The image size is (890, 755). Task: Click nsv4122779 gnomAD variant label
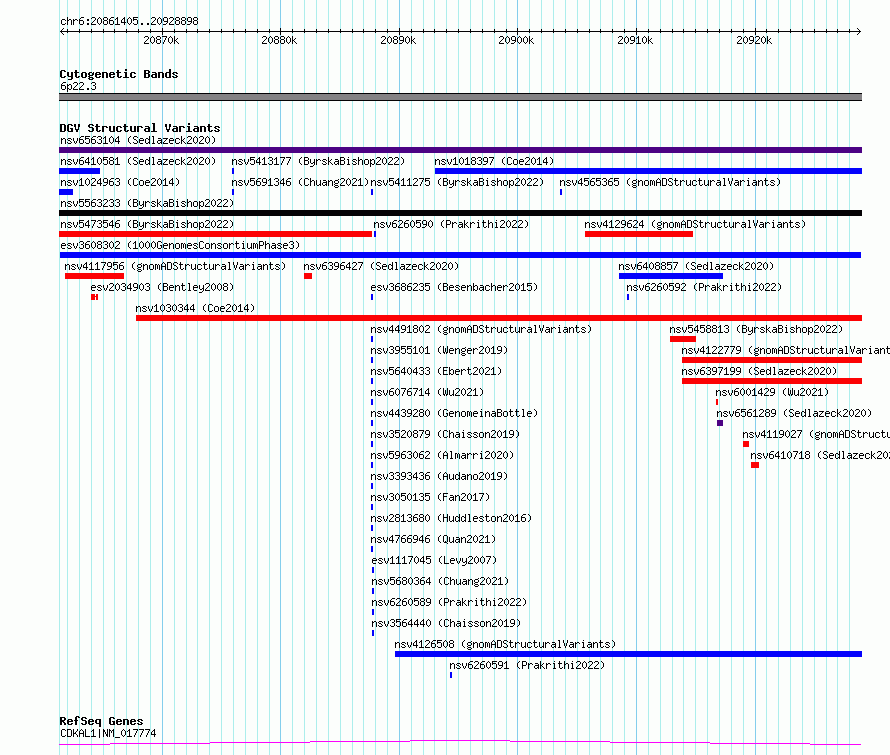pyautogui.click(x=786, y=350)
